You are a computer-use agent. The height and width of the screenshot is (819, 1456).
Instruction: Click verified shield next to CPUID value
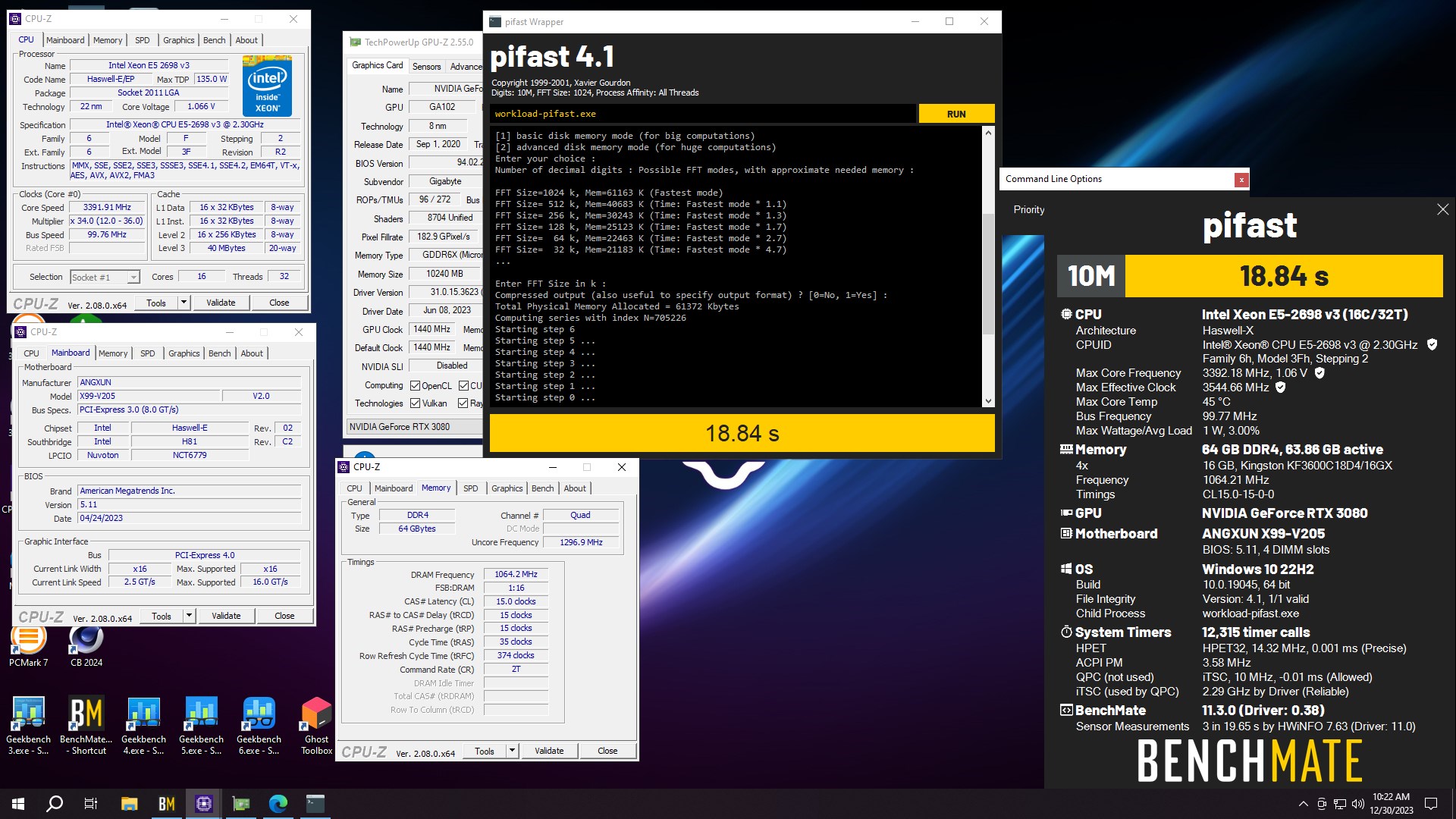point(1432,344)
